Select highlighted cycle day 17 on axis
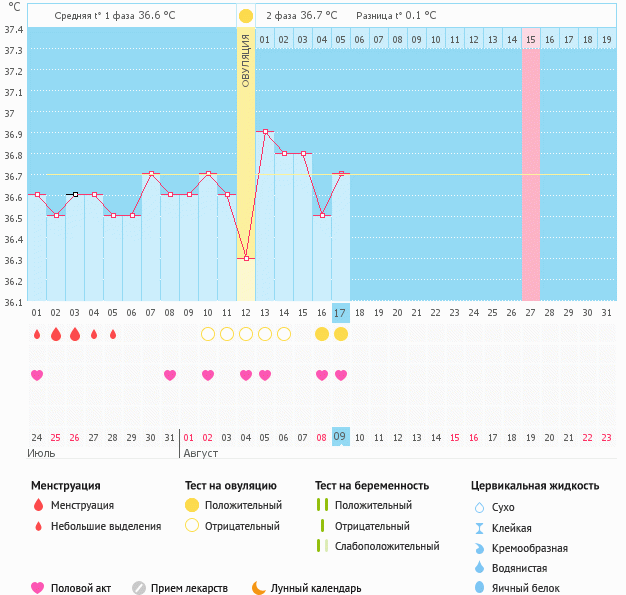 (x=341, y=312)
